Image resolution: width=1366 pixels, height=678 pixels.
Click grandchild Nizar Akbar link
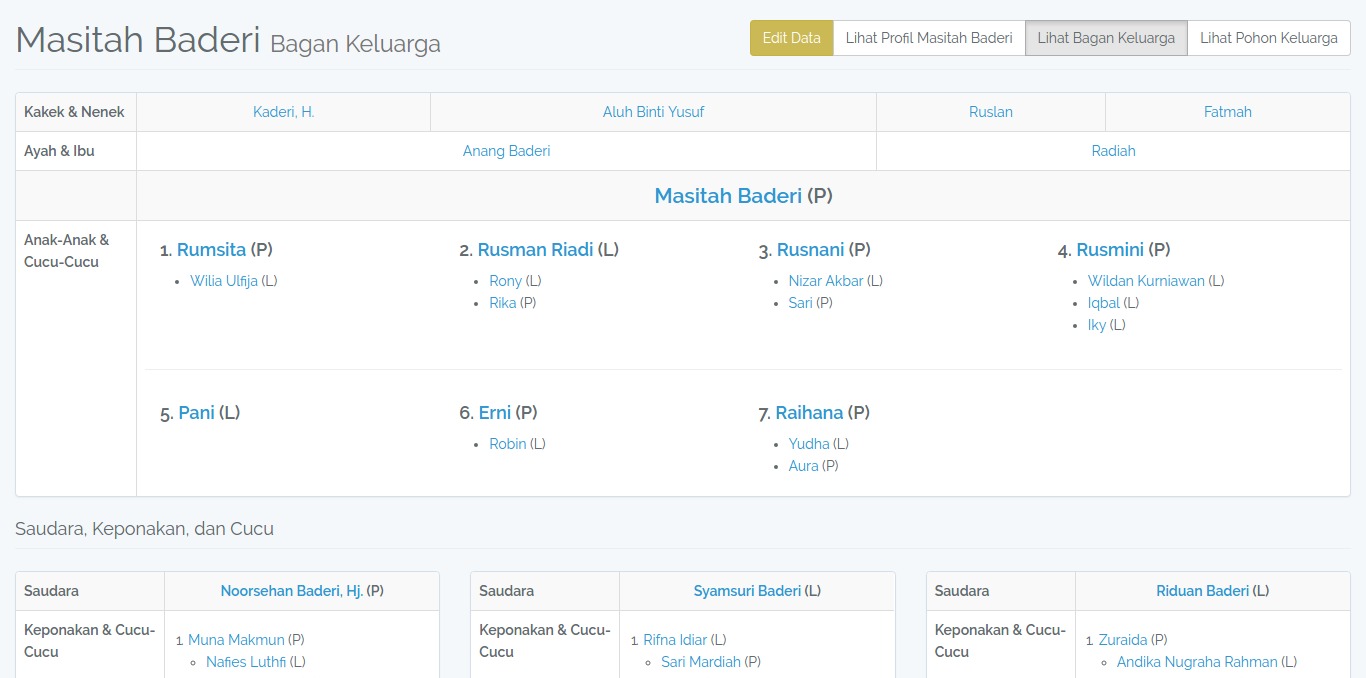coord(825,281)
